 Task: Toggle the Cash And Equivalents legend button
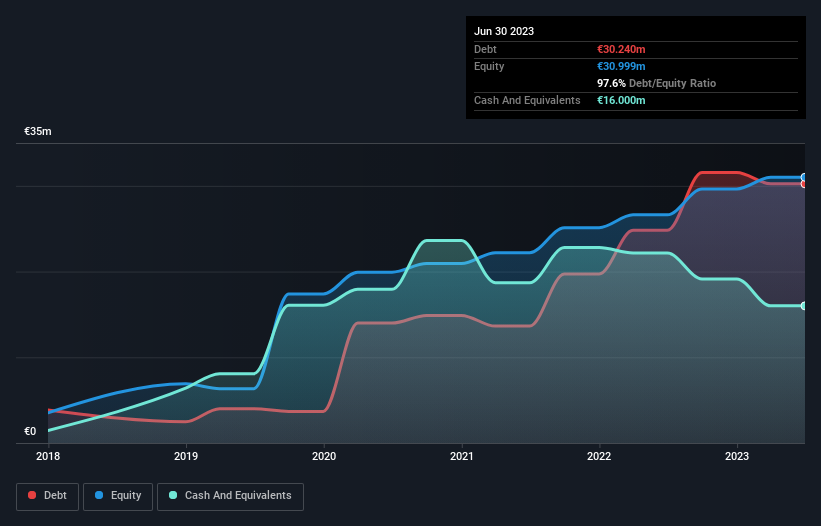coord(230,496)
